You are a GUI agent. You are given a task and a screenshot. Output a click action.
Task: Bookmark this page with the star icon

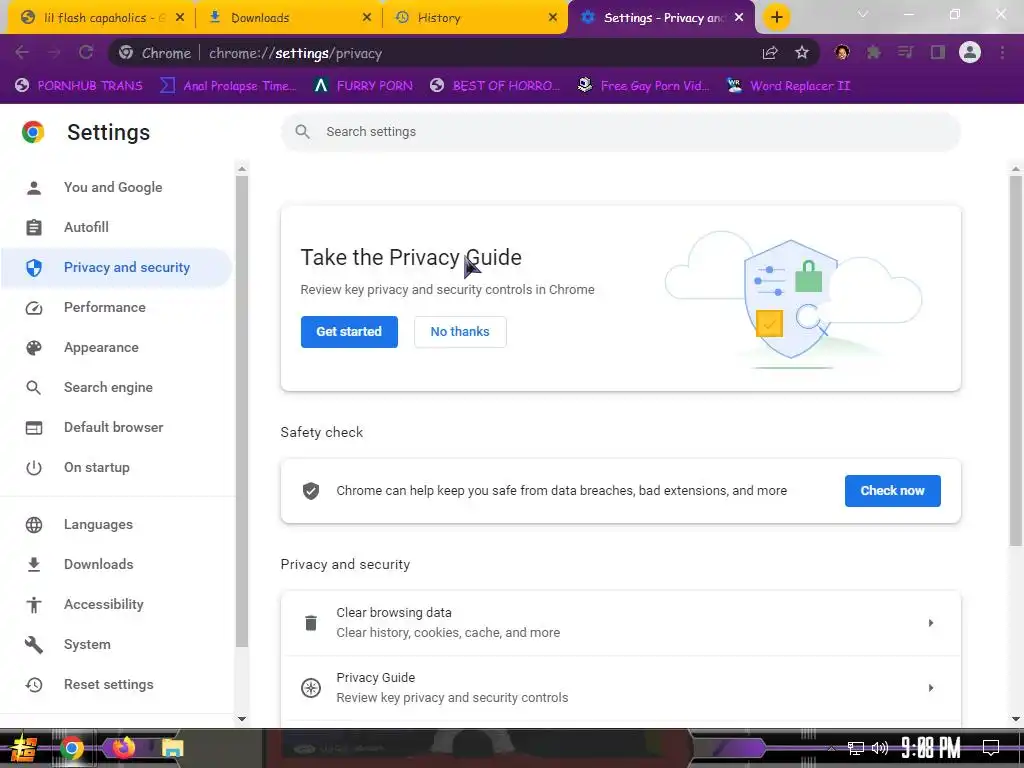[802, 53]
